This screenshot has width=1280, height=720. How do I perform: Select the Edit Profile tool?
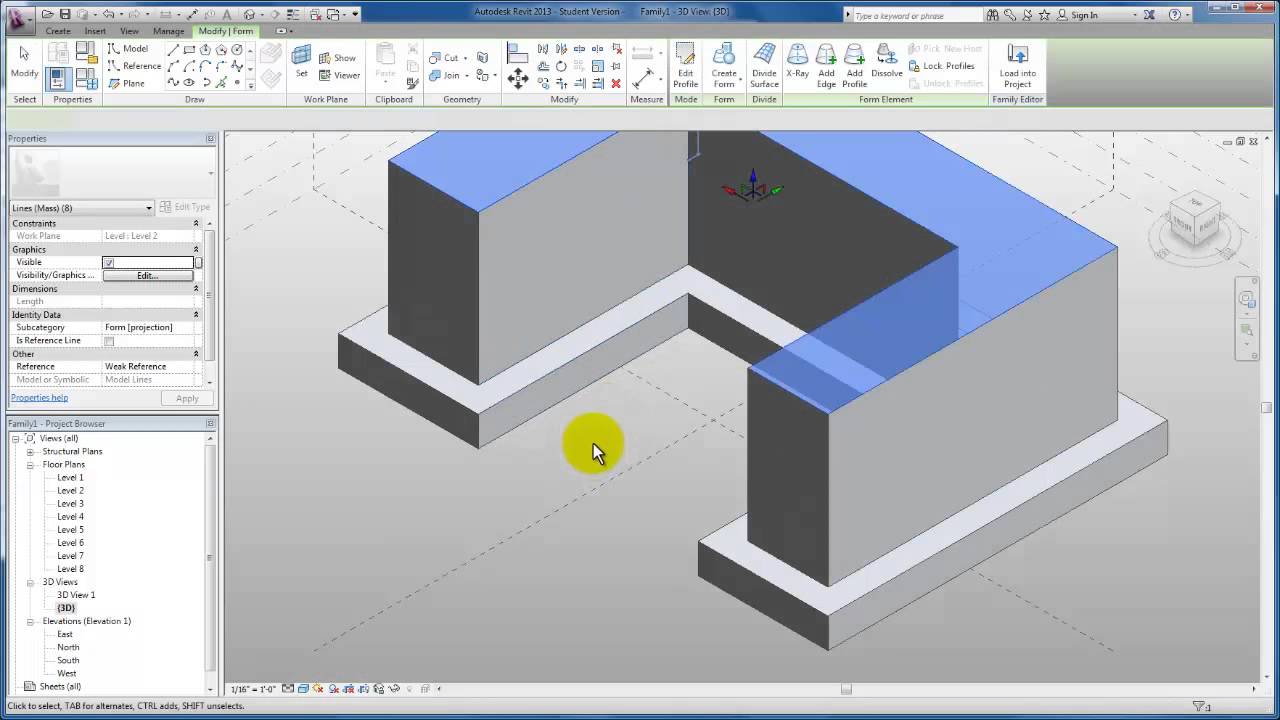[x=685, y=65]
